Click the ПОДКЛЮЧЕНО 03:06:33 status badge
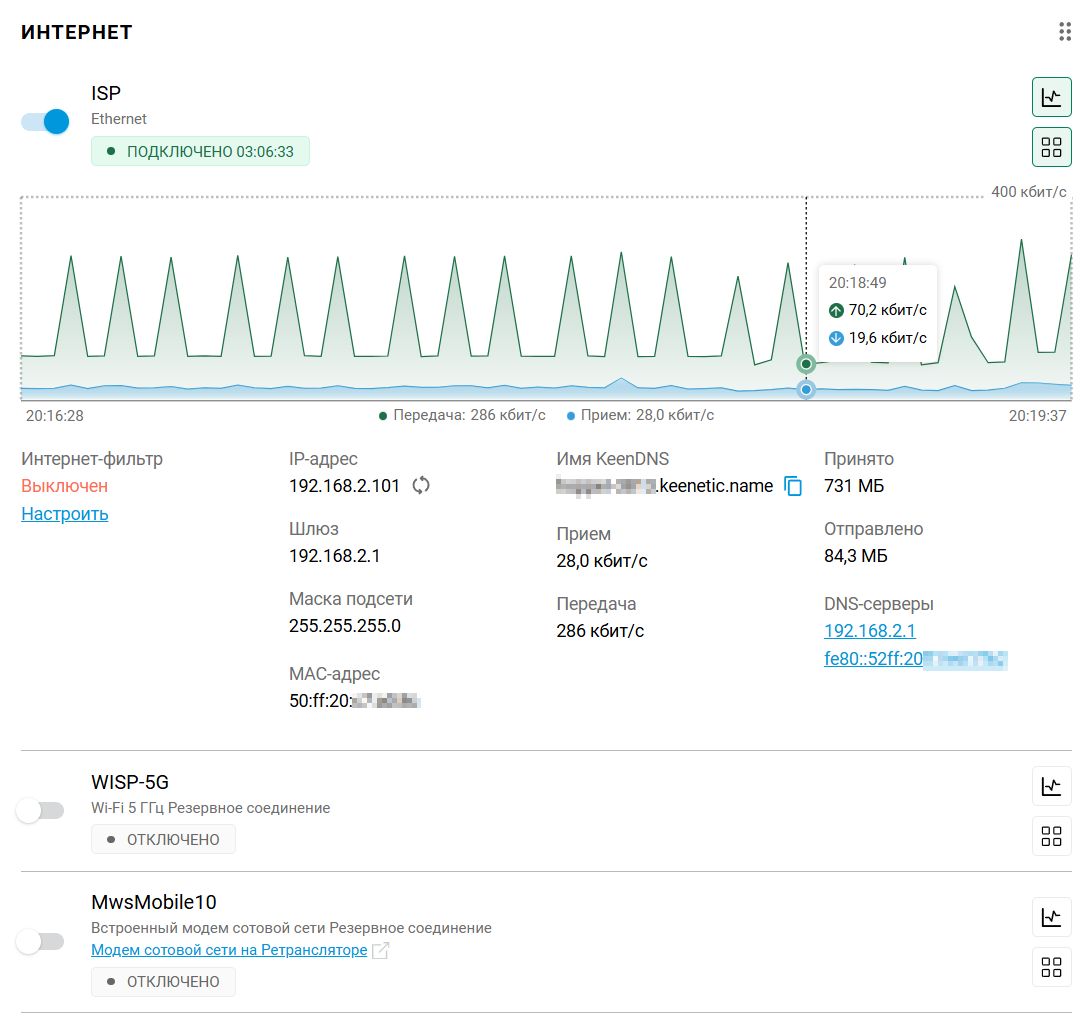Image resolution: width=1090 pixels, height=1021 pixels. point(200,152)
